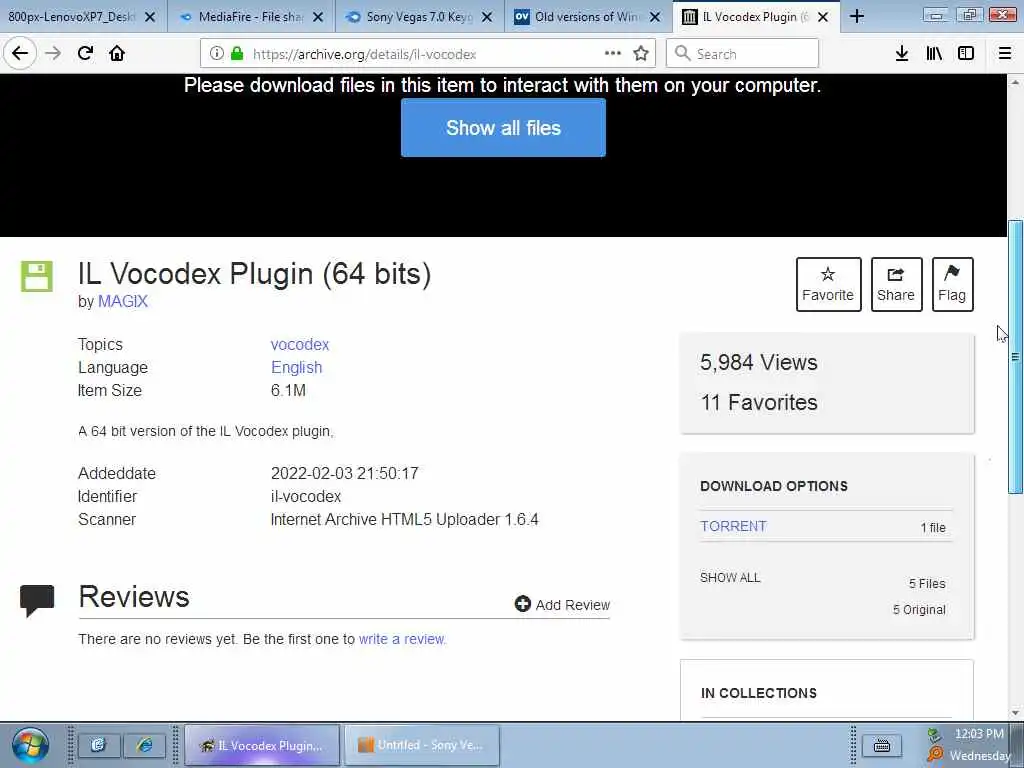Open the Windows Start orb
The height and width of the screenshot is (768, 1024).
pyautogui.click(x=30, y=745)
